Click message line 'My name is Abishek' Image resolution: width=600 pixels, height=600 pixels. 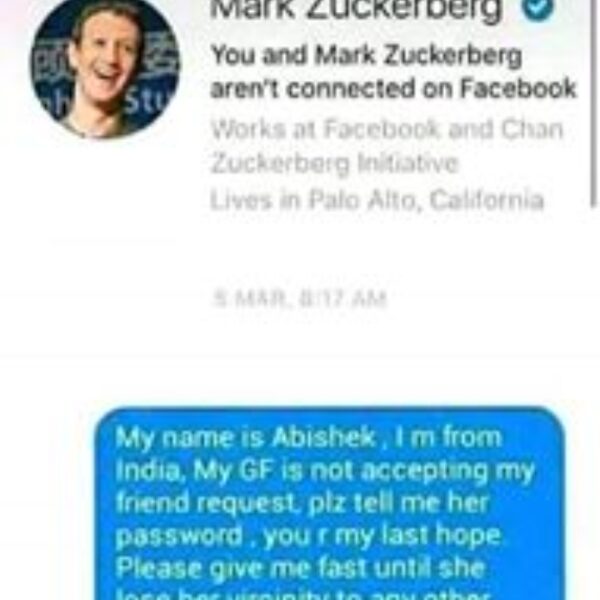[308, 438]
